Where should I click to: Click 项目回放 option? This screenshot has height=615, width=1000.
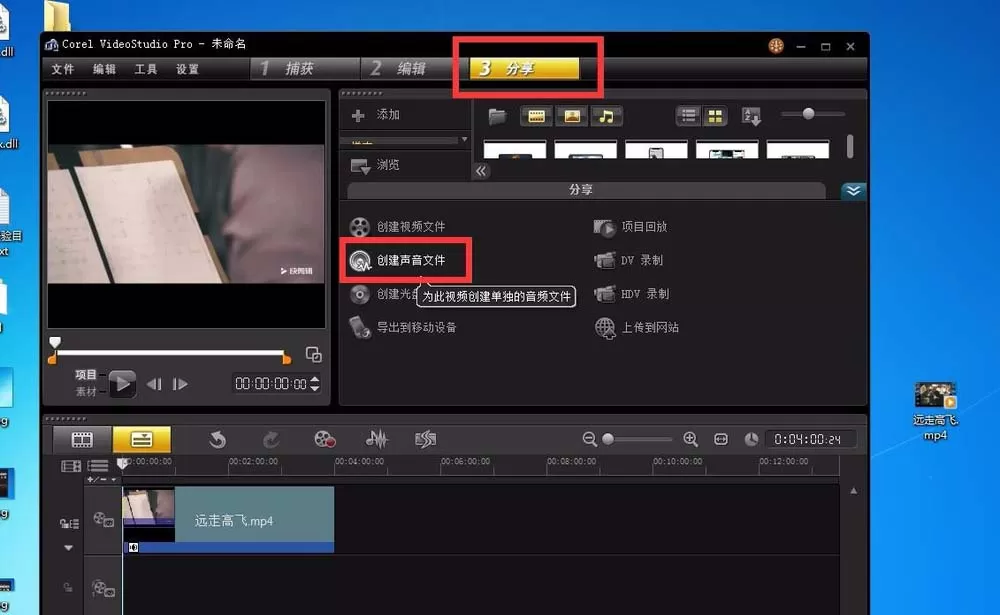click(631, 226)
